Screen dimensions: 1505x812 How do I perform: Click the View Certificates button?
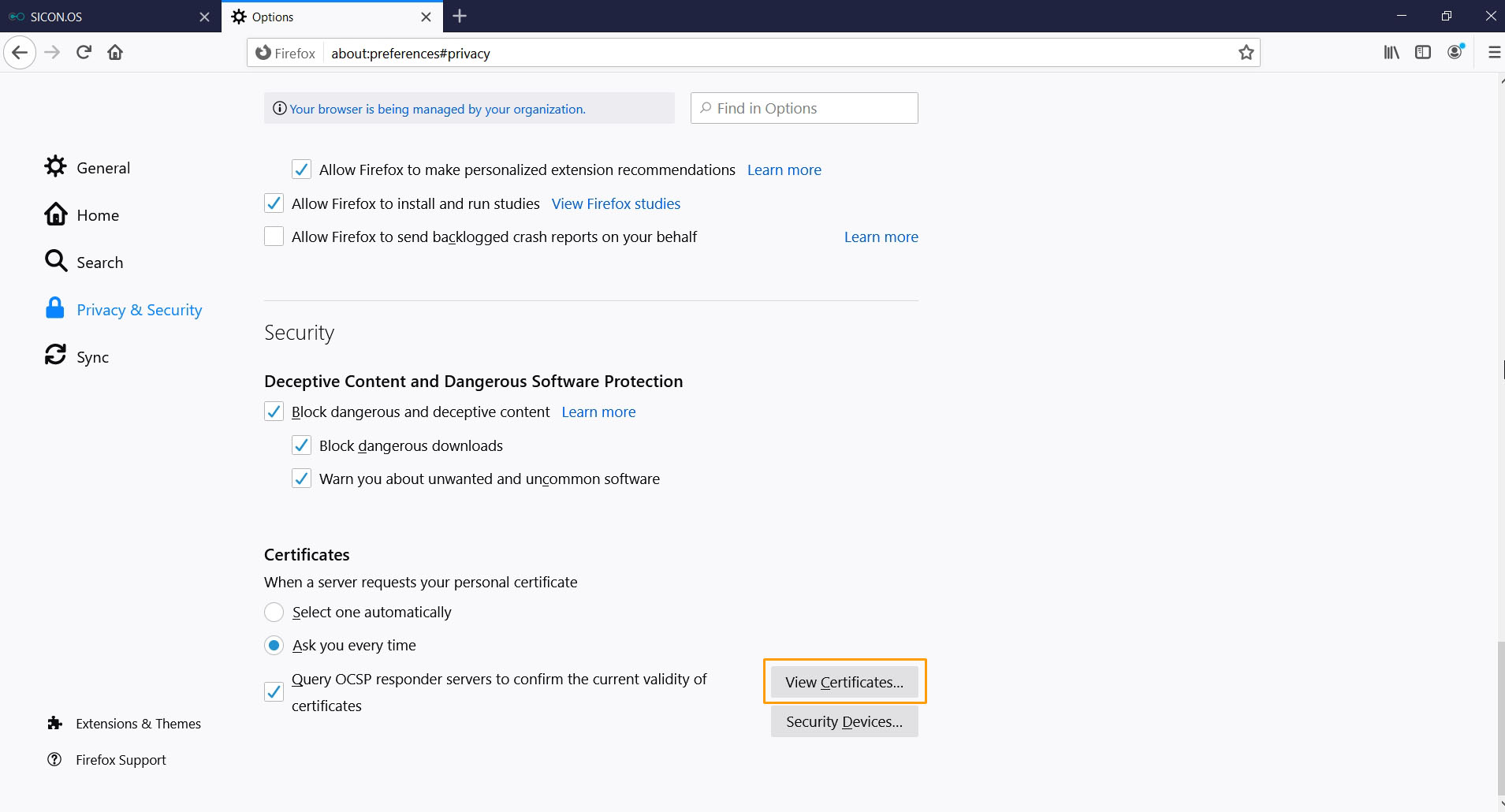[x=844, y=682]
